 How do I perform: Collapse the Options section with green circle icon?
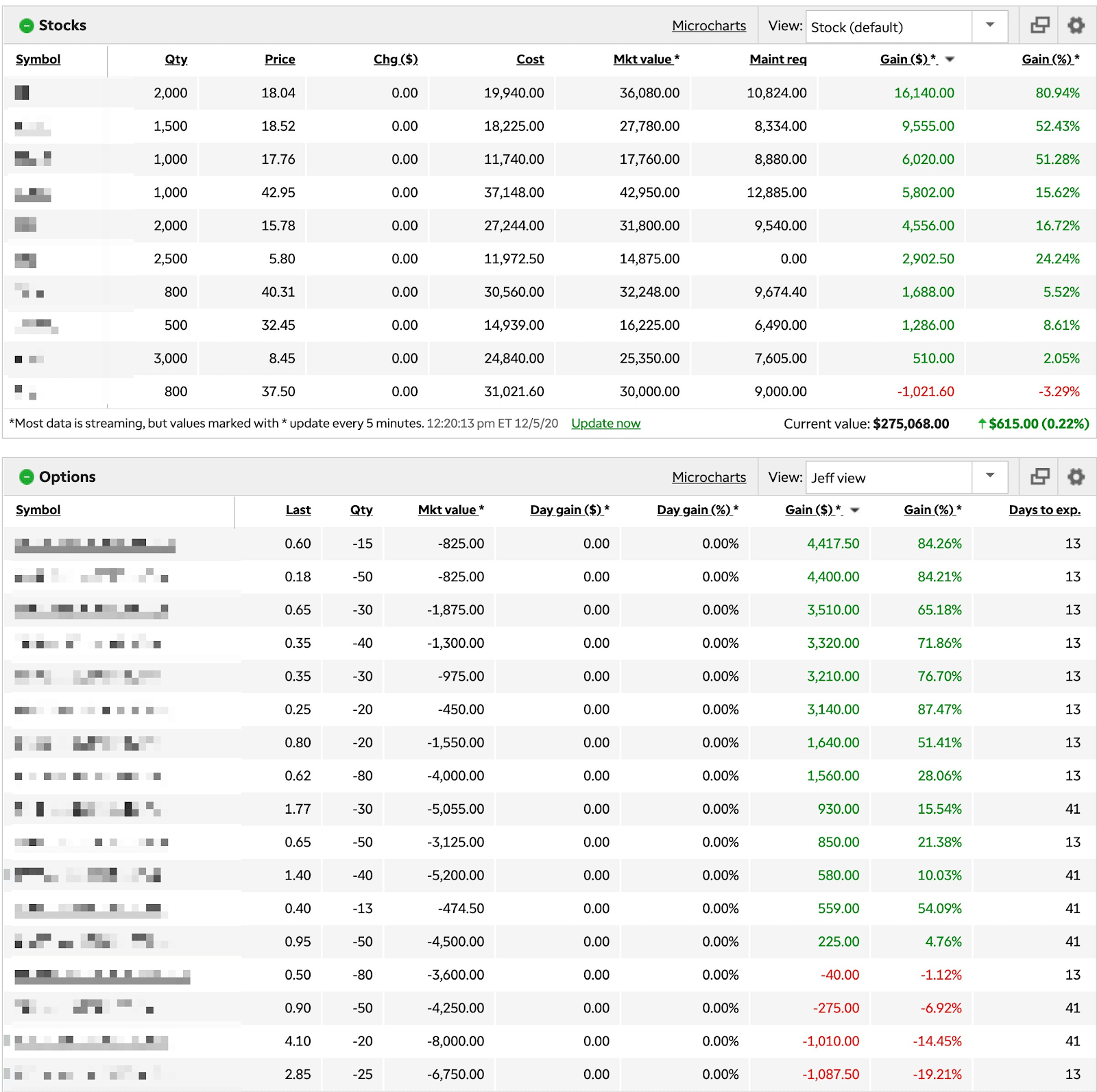click(27, 477)
